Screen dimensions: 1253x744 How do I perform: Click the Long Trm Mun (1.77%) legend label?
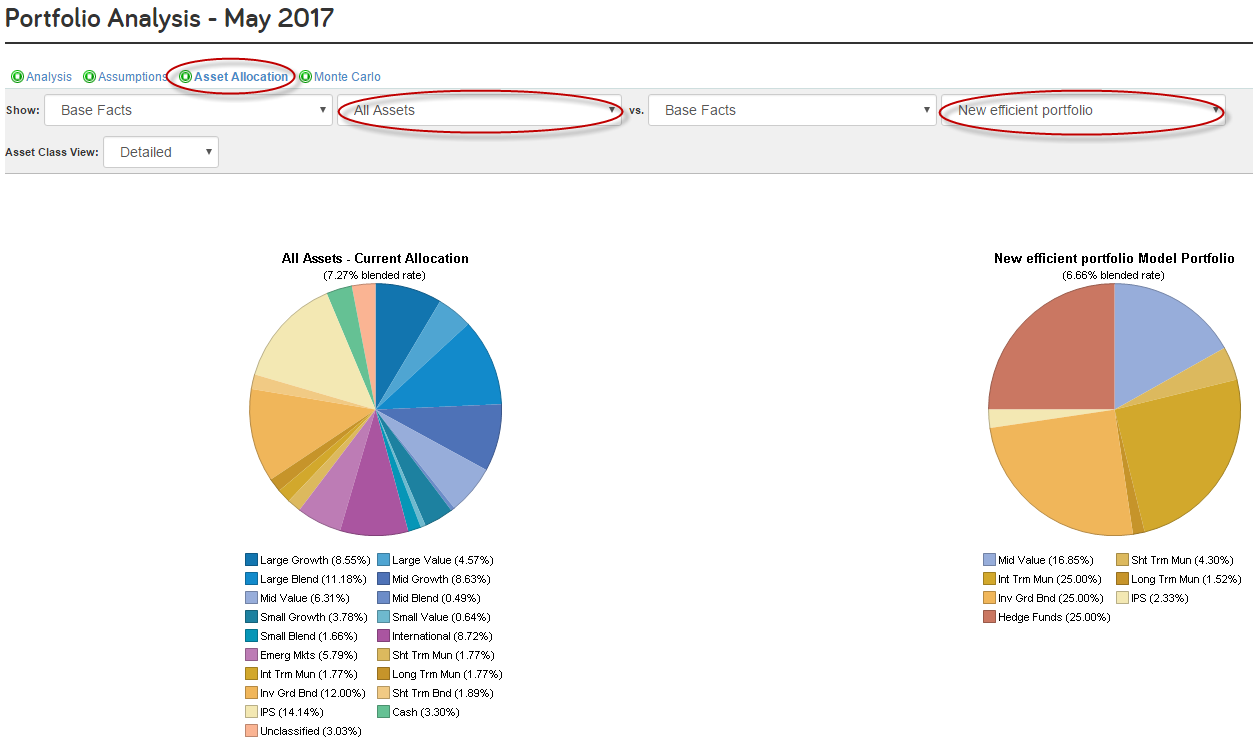tap(447, 674)
